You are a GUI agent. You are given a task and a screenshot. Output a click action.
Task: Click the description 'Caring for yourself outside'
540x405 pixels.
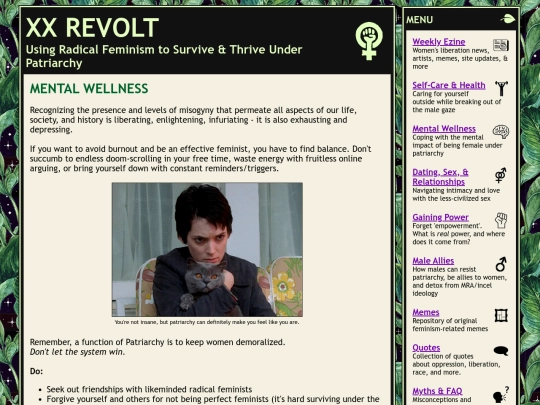457,102
